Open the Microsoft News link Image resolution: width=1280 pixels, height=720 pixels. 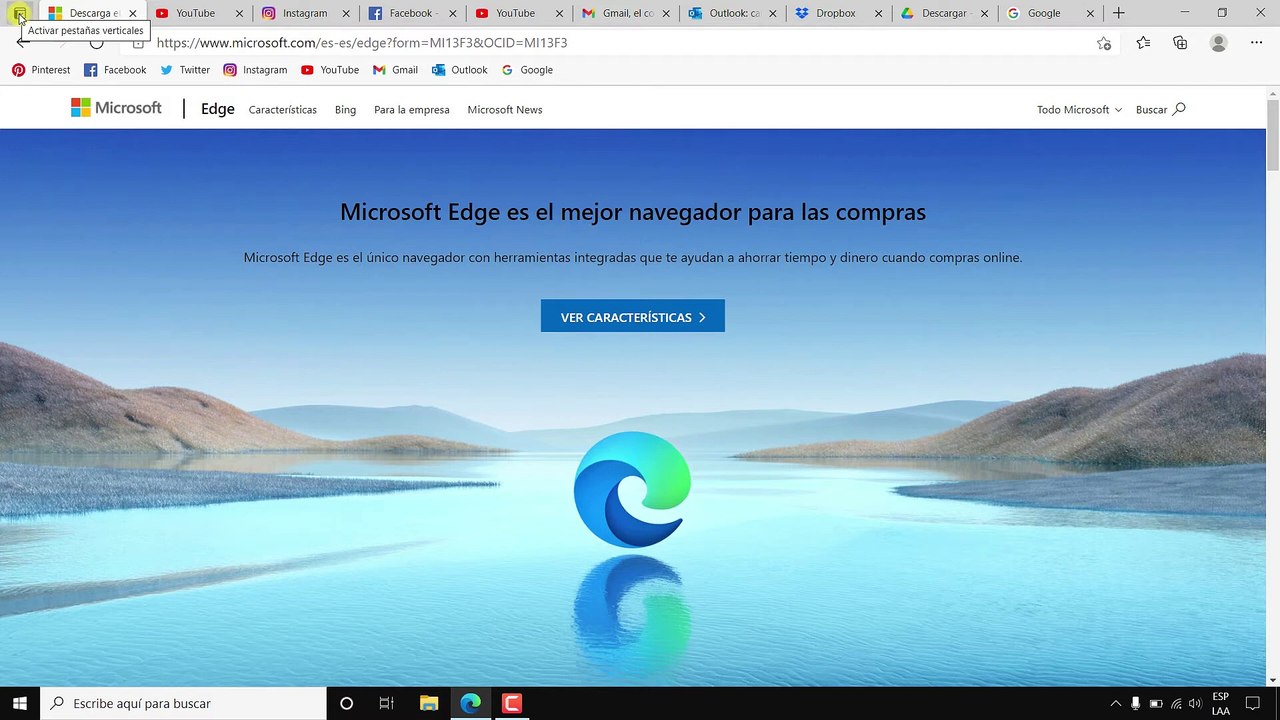(x=505, y=109)
